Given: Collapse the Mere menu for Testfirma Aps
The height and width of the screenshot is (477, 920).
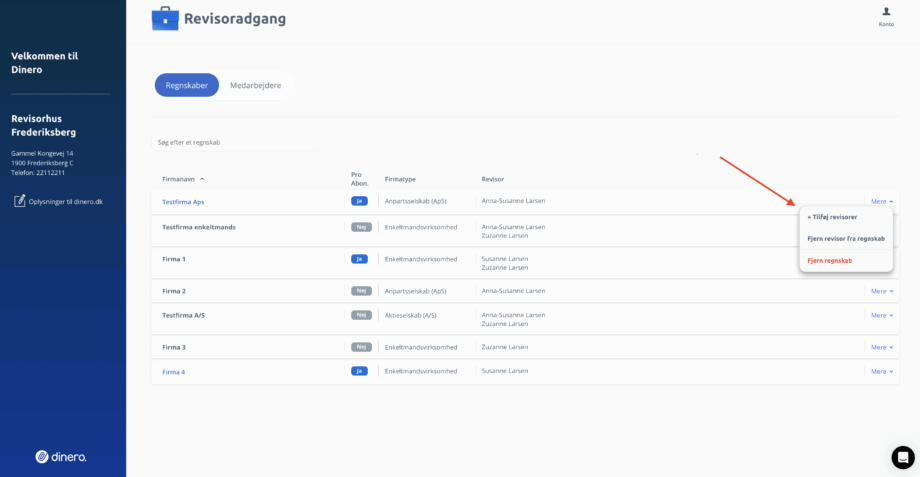Looking at the screenshot, I should 882,201.
